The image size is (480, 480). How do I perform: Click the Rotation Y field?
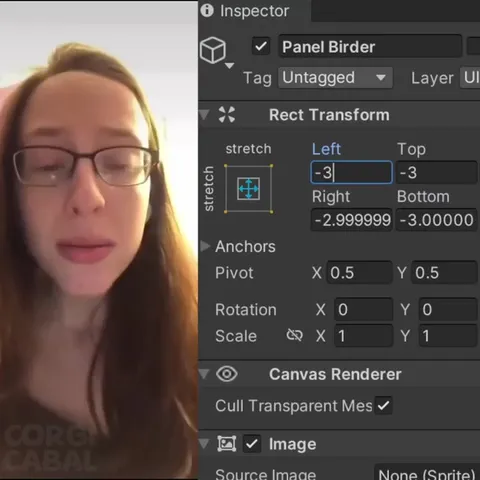tap(448, 310)
